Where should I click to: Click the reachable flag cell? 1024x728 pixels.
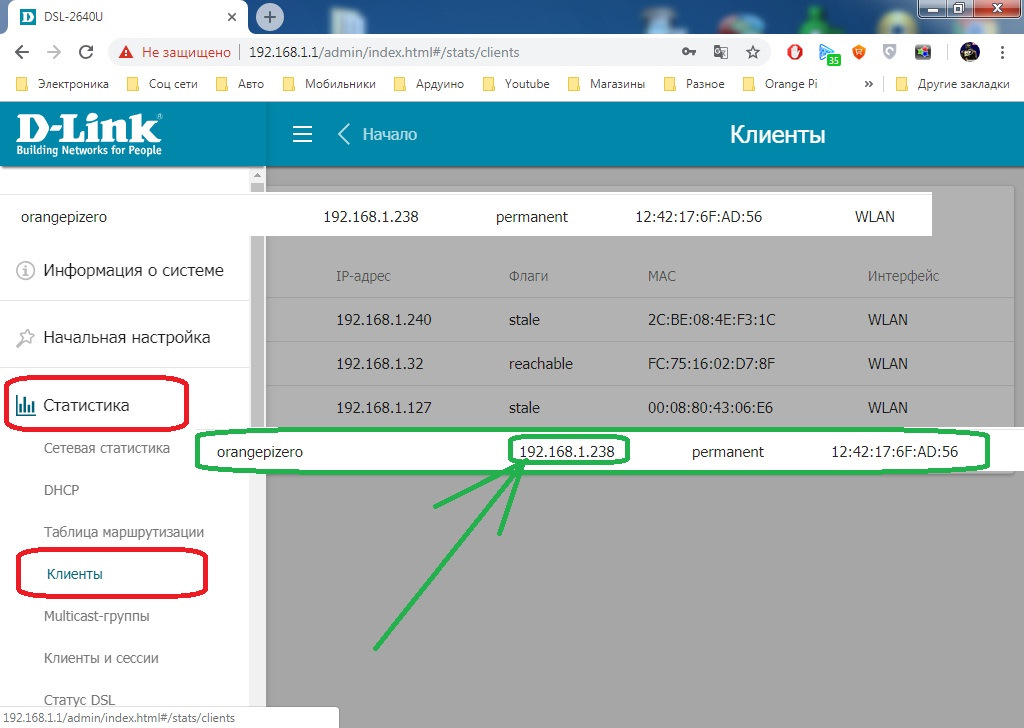pyautogui.click(x=541, y=364)
